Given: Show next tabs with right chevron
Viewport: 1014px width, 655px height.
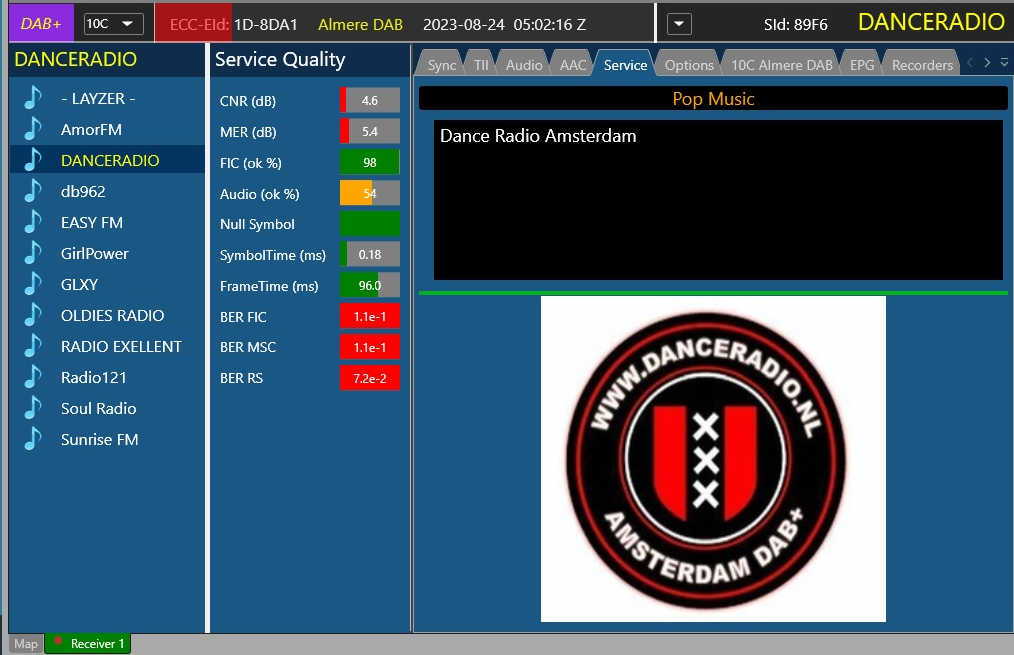Looking at the screenshot, I should [x=987, y=63].
